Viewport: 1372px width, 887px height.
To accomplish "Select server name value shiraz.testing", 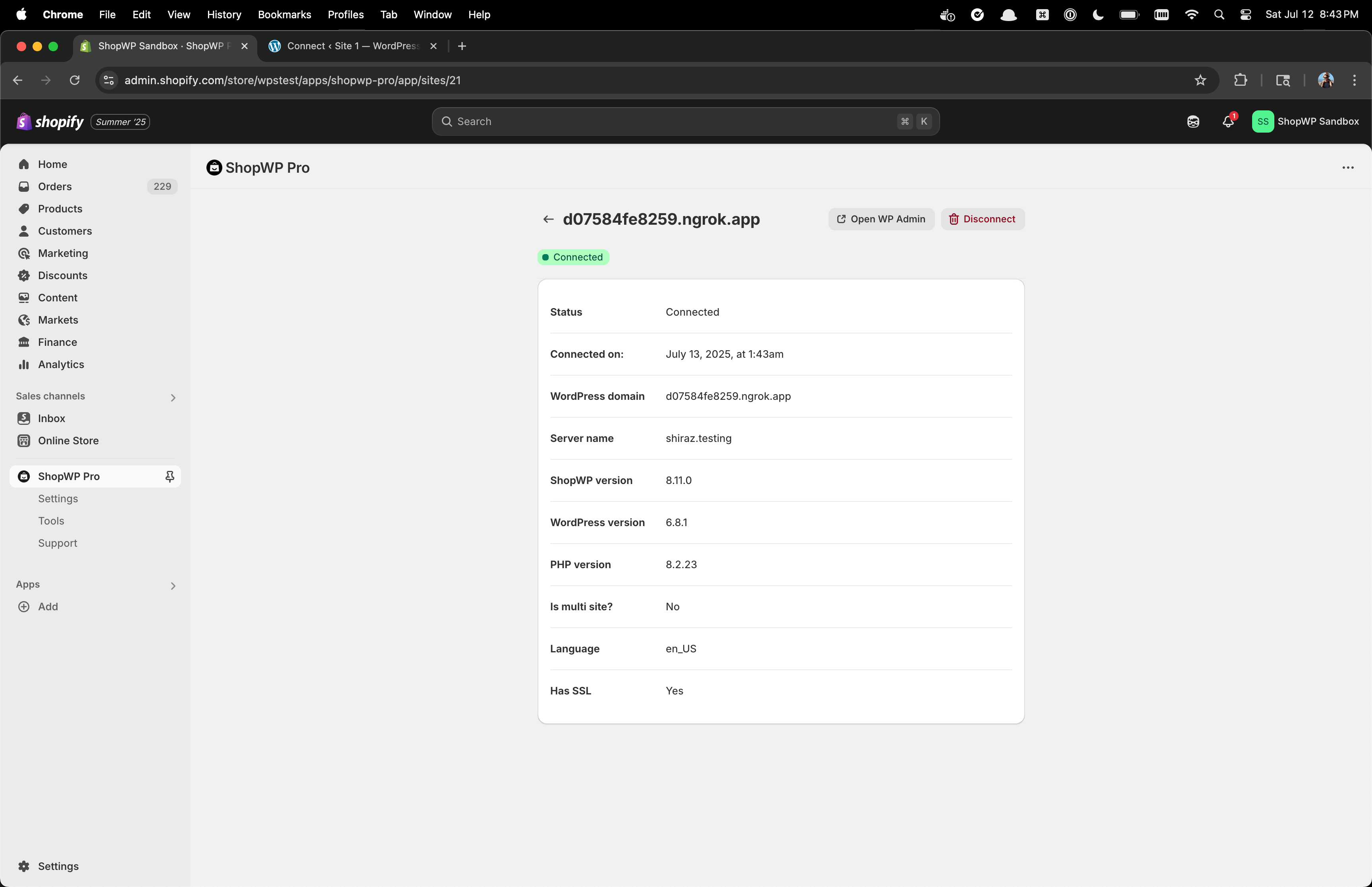I will (698, 438).
